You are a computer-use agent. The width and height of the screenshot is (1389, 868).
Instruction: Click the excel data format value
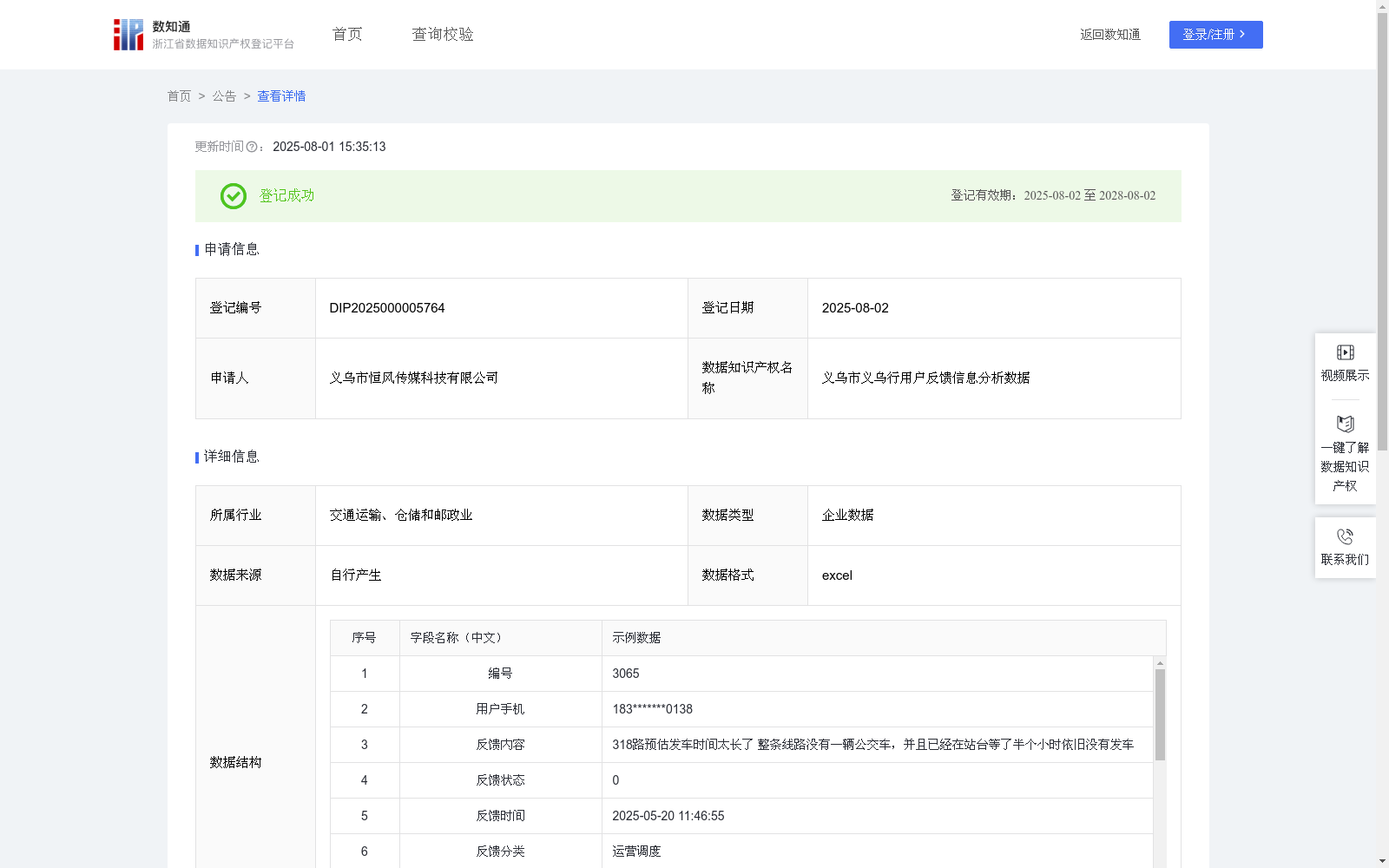(x=837, y=575)
